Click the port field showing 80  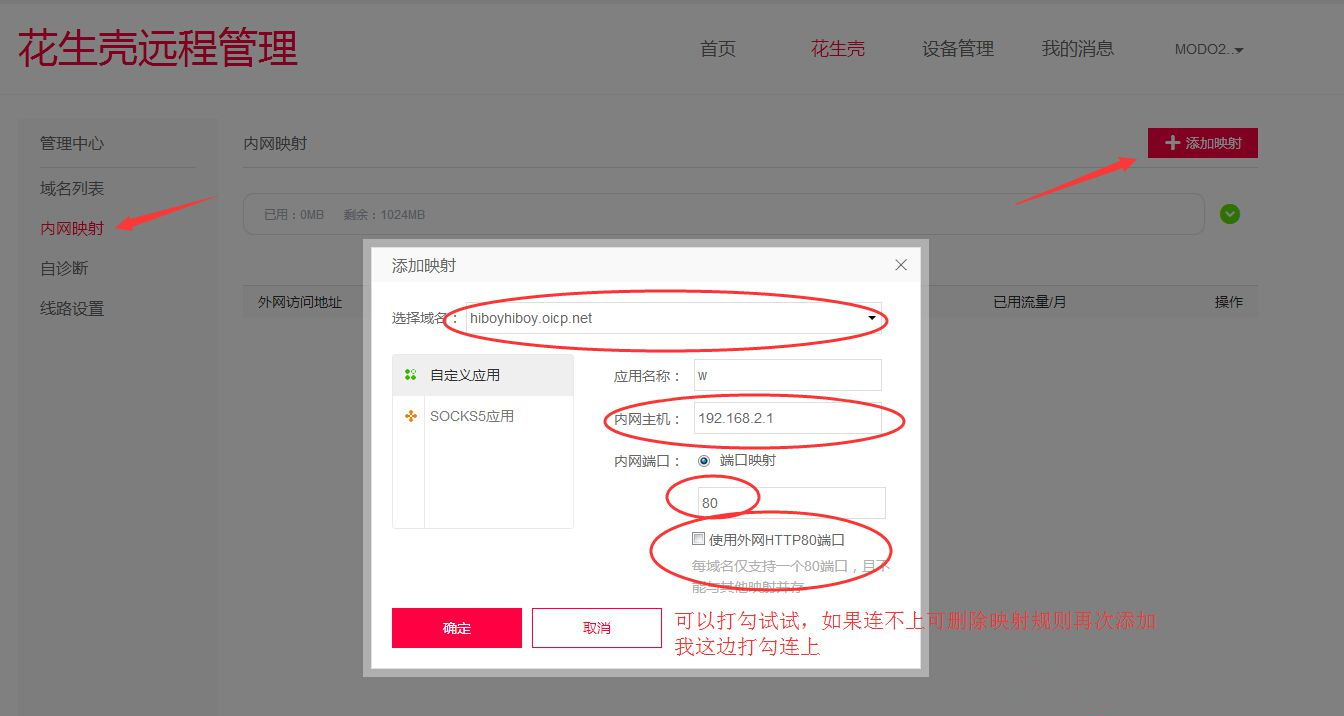tap(791, 503)
